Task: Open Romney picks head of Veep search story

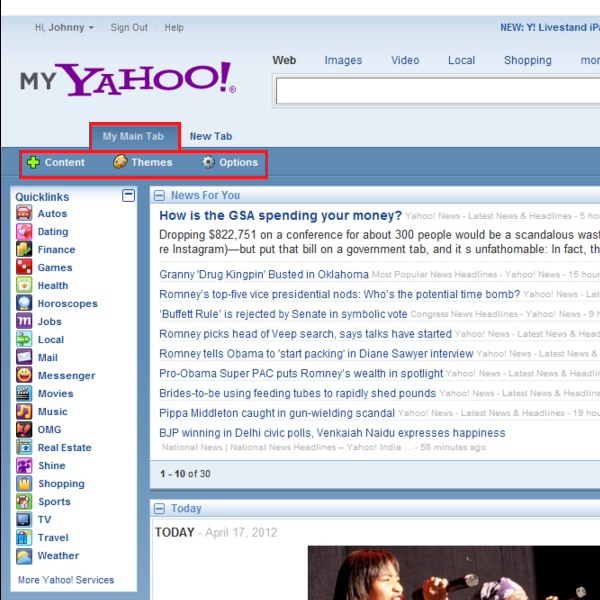Action: pos(305,334)
